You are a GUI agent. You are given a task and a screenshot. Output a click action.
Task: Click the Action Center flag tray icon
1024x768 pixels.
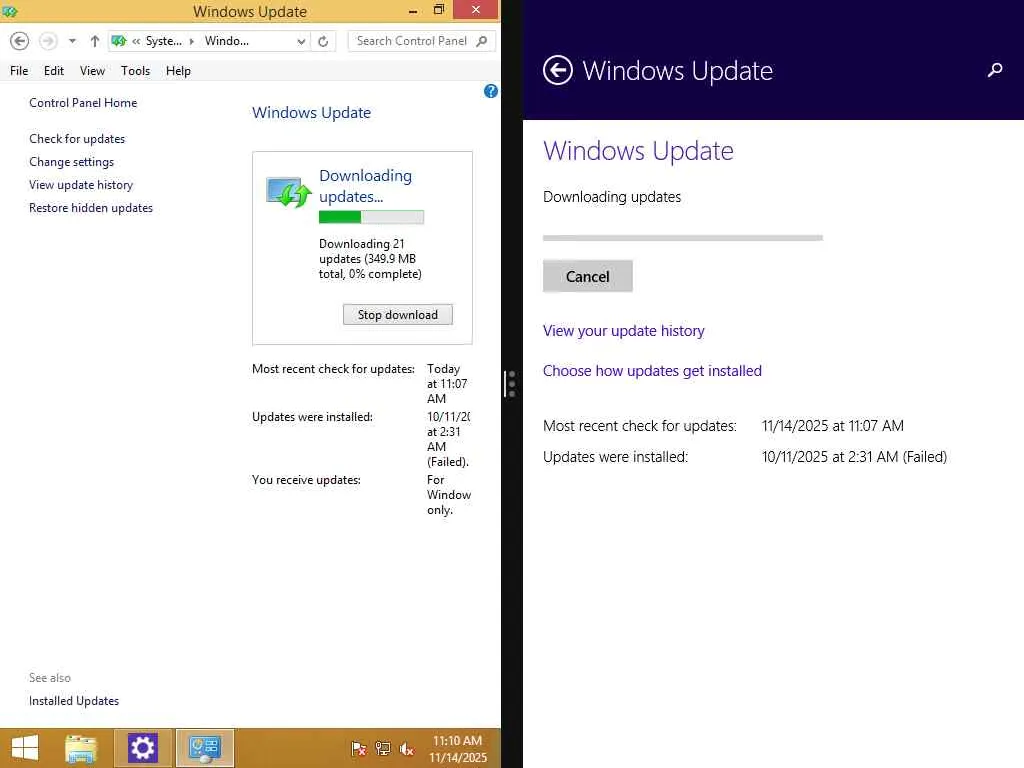(359, 749)
